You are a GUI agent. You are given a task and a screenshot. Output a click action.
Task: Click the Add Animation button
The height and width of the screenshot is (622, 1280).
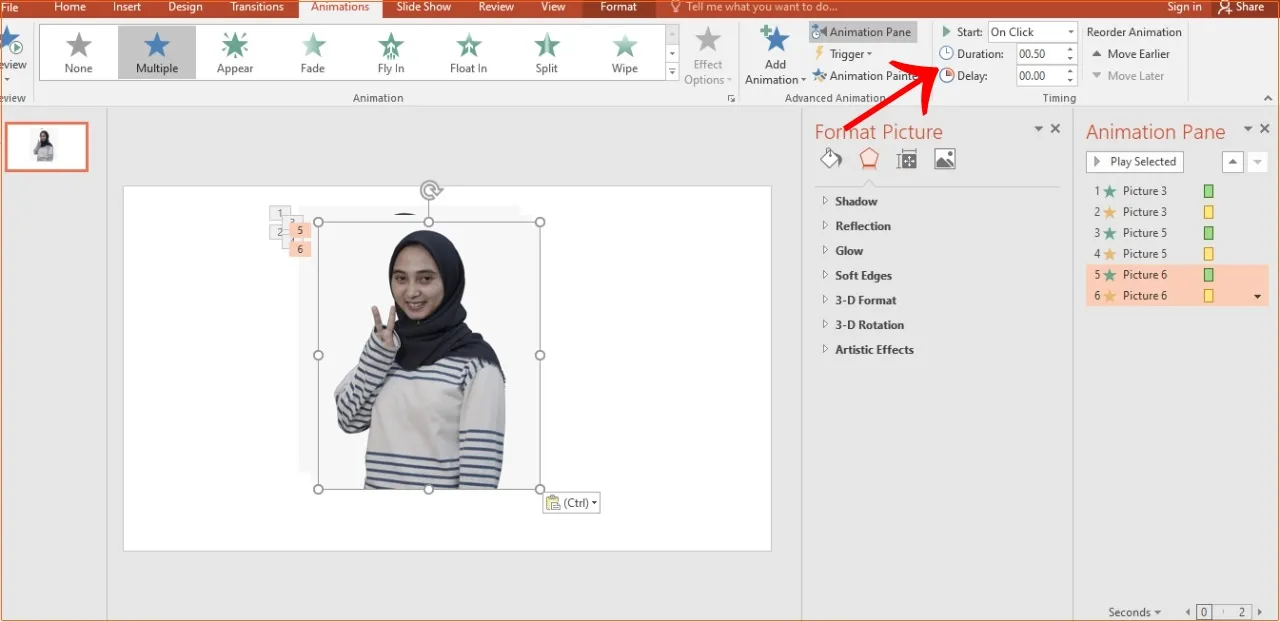click(775, 56)
